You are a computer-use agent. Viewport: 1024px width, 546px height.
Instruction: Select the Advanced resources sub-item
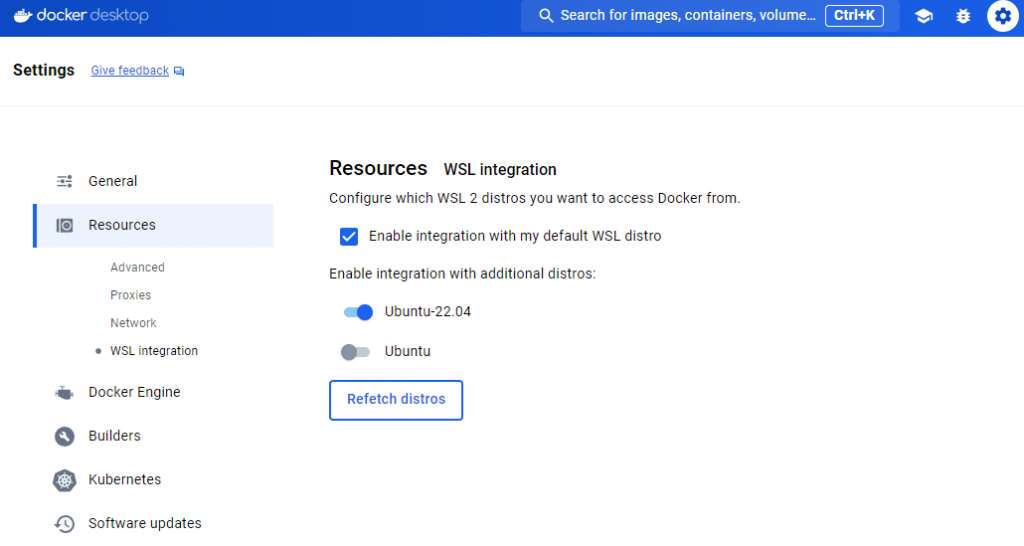tap(137, 268)
